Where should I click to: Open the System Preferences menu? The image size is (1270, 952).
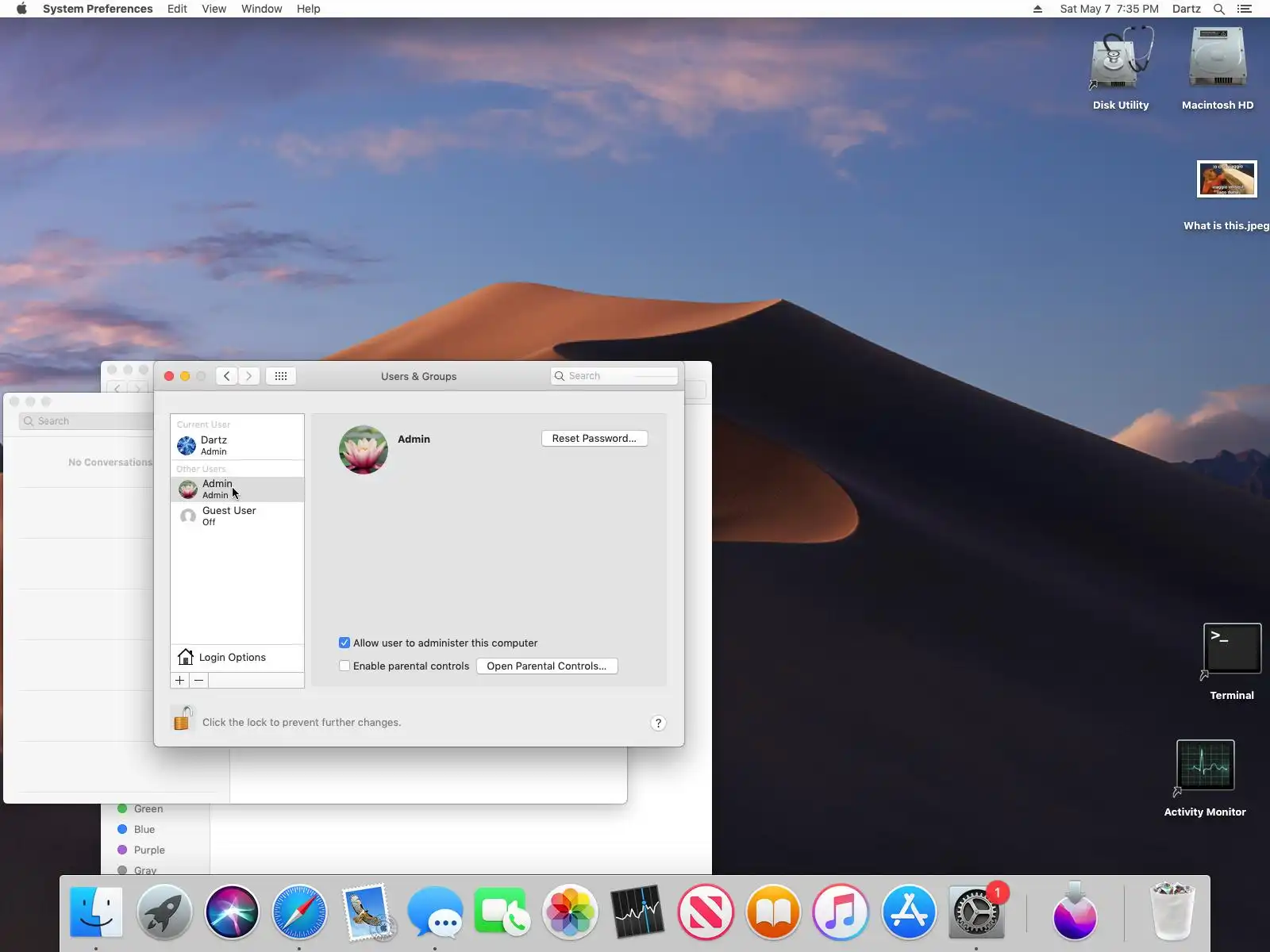click(x=98, y=9)
